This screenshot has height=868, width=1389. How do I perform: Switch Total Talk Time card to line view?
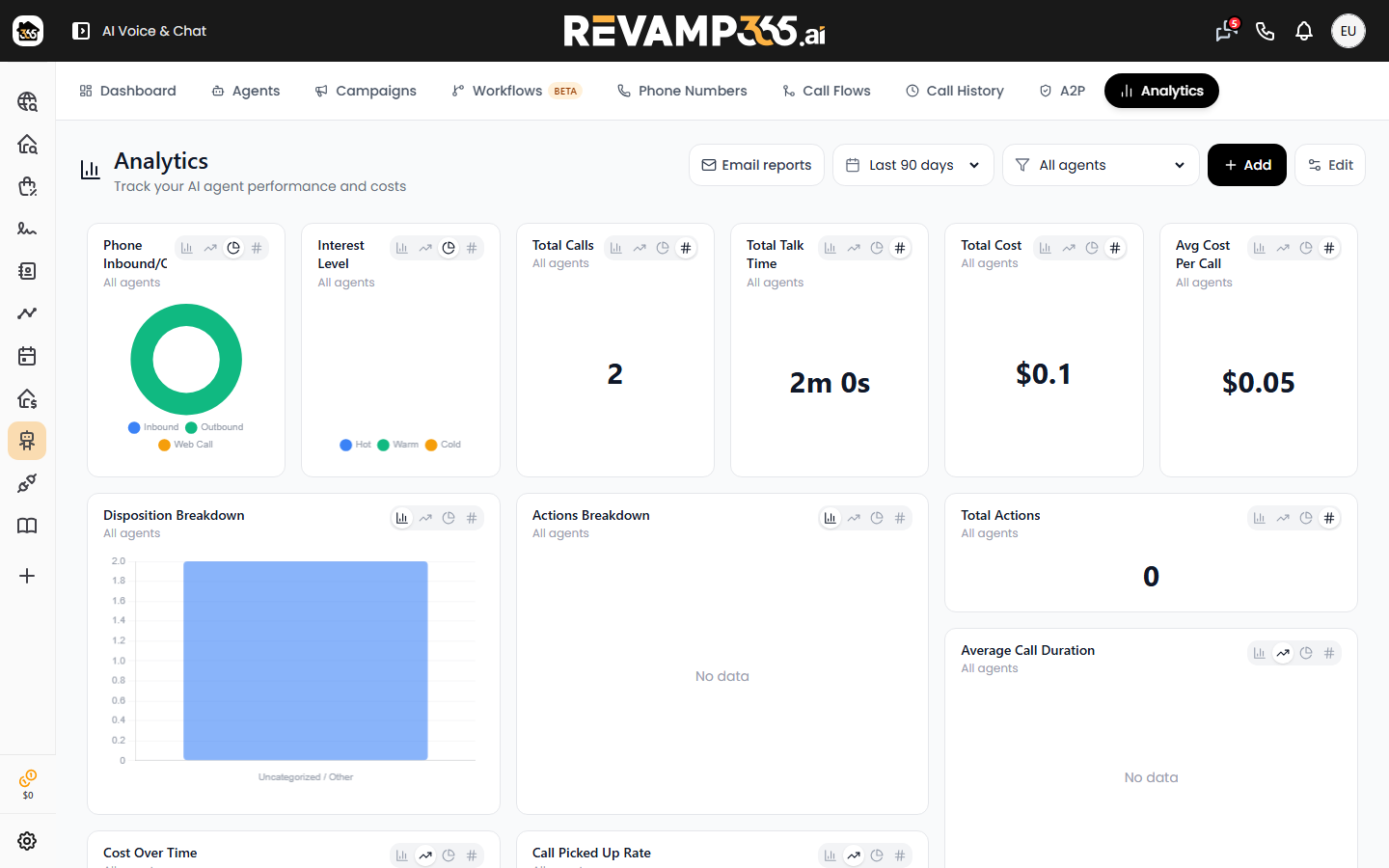tap(854, 248)
